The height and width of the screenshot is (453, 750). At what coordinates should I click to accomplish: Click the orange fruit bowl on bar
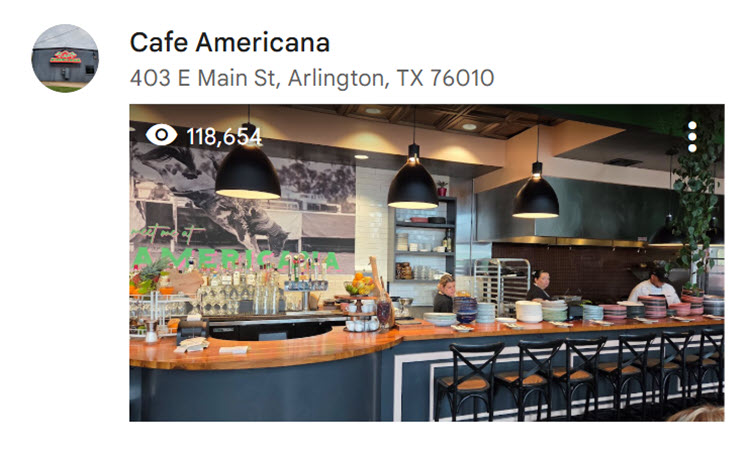tap(359, 284)
